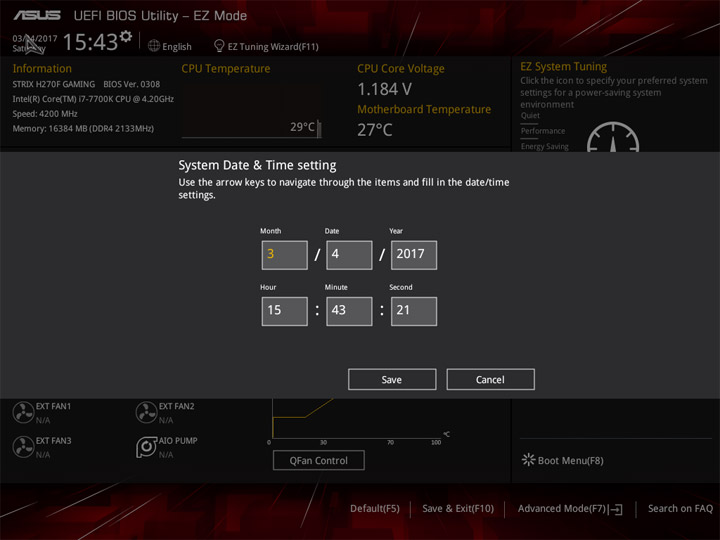Screen dimensions: 720x540
Task: Click the Motherboard Temperature heading
Action: [x=424, y=109]
